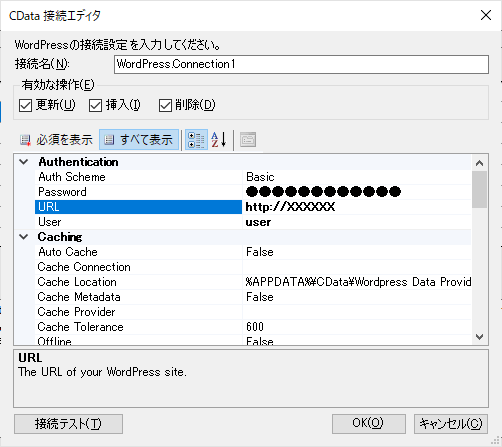This screenshot has width=502, height=447.
Task: Click the Categorized view icon
Action: point(196,140)
